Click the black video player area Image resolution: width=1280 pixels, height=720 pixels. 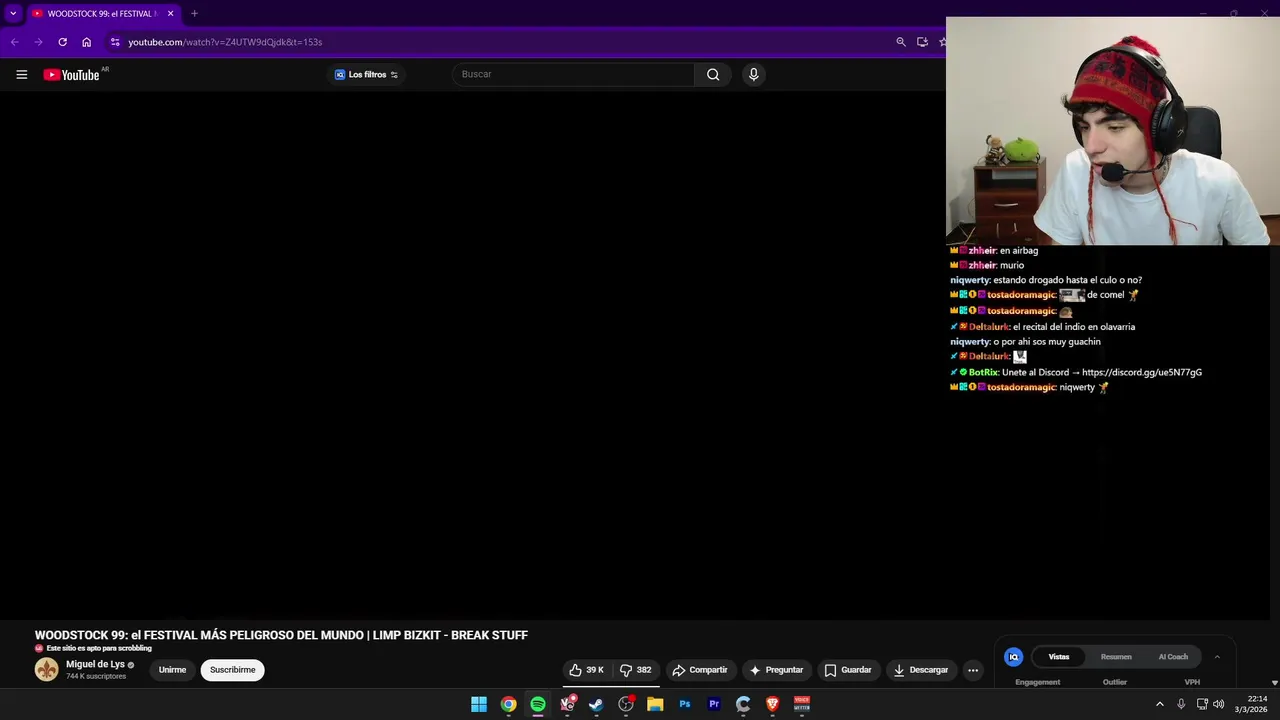coord(472,355)
